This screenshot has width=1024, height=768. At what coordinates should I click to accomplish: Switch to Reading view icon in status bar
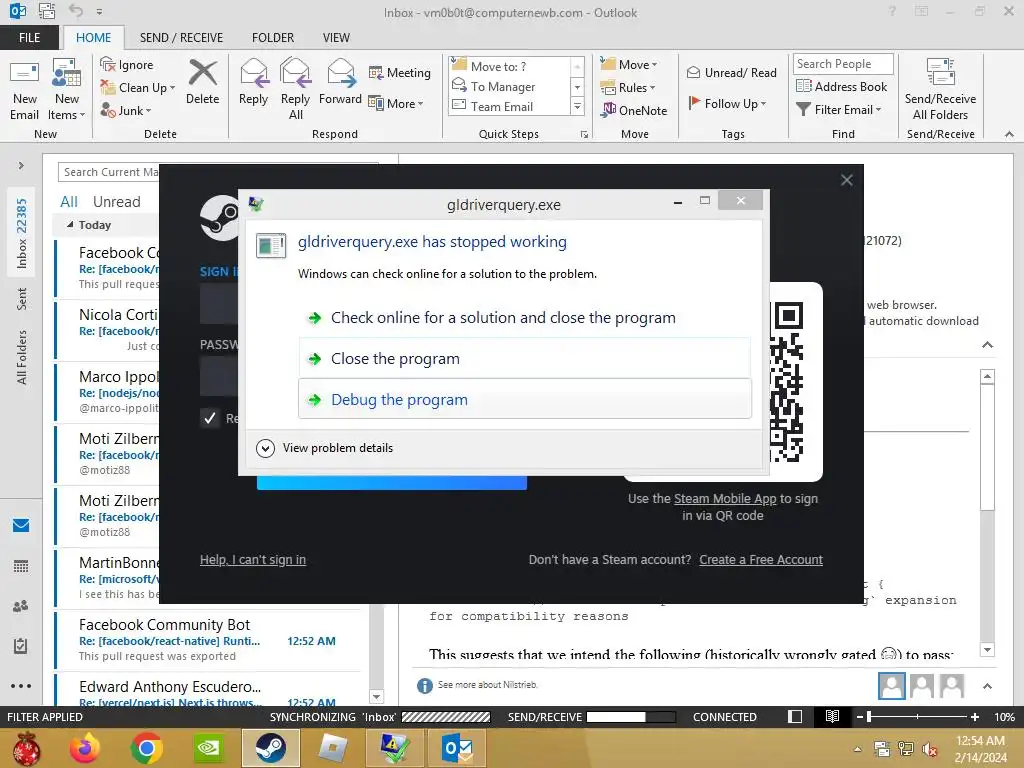(x=832, y=717)
